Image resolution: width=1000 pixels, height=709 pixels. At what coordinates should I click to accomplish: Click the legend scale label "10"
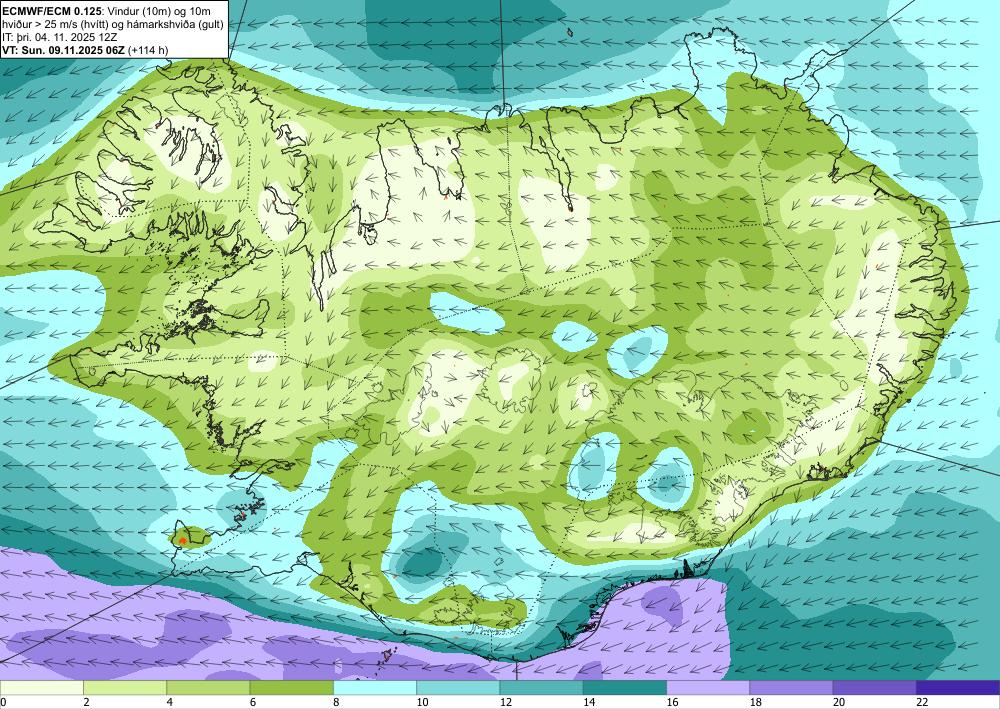(422, 702)
